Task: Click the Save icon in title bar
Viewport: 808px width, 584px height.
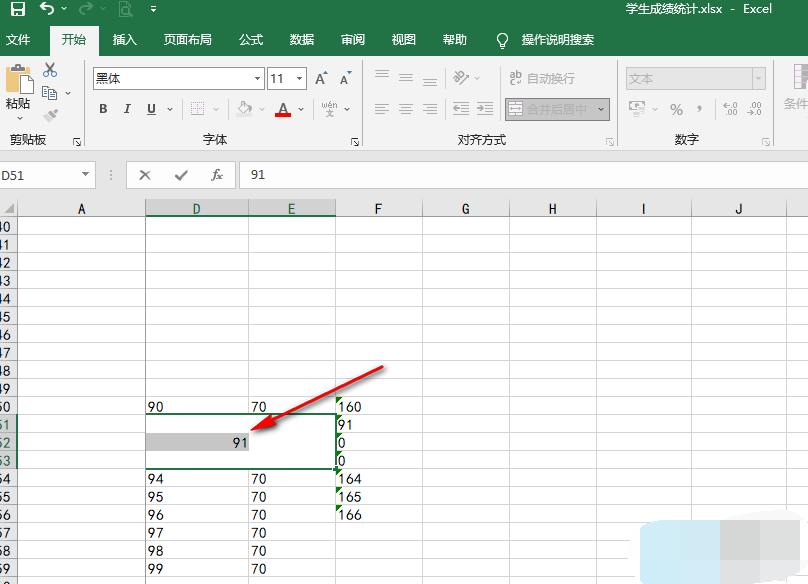Action: point(17,10)
